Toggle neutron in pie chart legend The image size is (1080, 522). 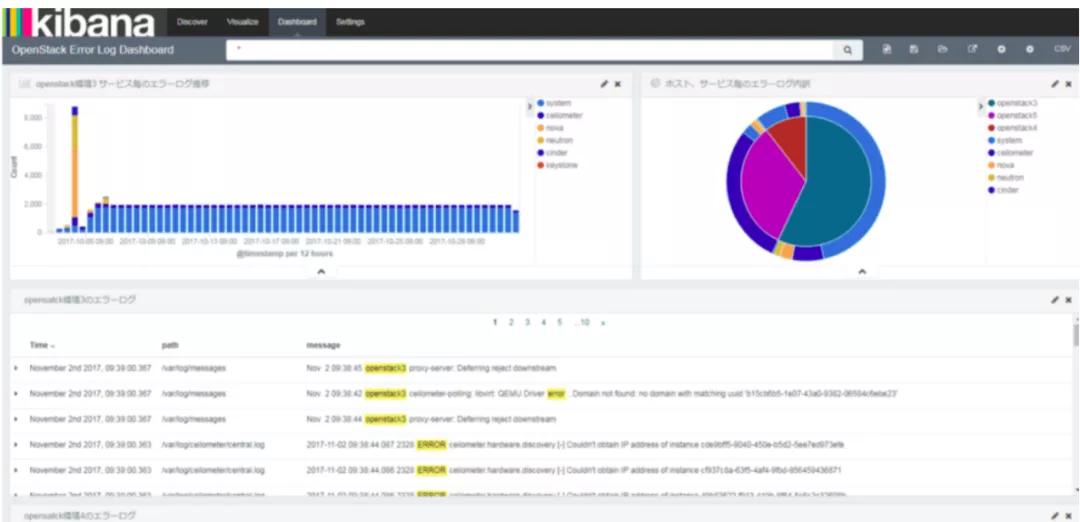coord(1006,178)
